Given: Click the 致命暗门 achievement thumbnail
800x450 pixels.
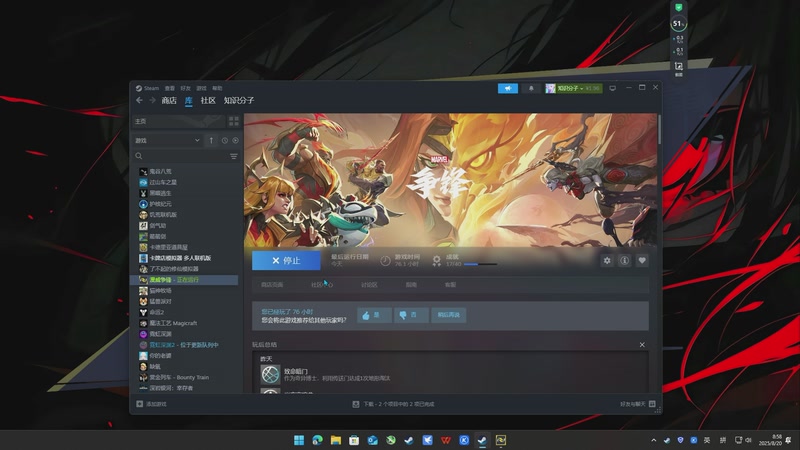Looking at the screenshot, I should pos(270,374).
